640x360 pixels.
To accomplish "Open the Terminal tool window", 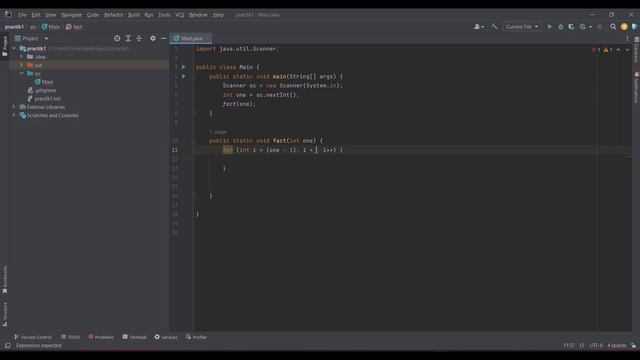I will (x=134, y=337).
